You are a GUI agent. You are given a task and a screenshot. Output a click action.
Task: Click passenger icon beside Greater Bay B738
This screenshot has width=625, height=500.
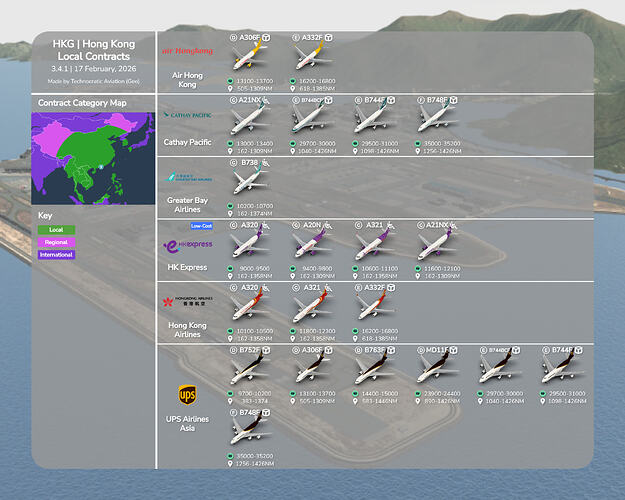tap(266, 163)
